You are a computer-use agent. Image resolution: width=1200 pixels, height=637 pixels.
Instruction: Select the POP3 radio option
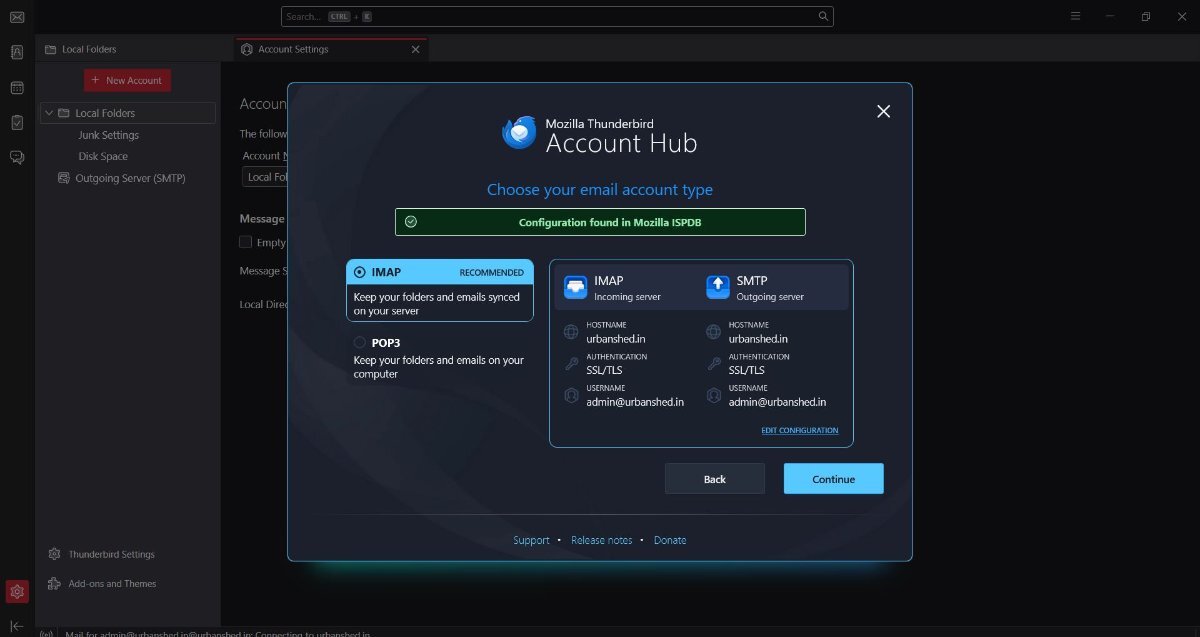360,342
